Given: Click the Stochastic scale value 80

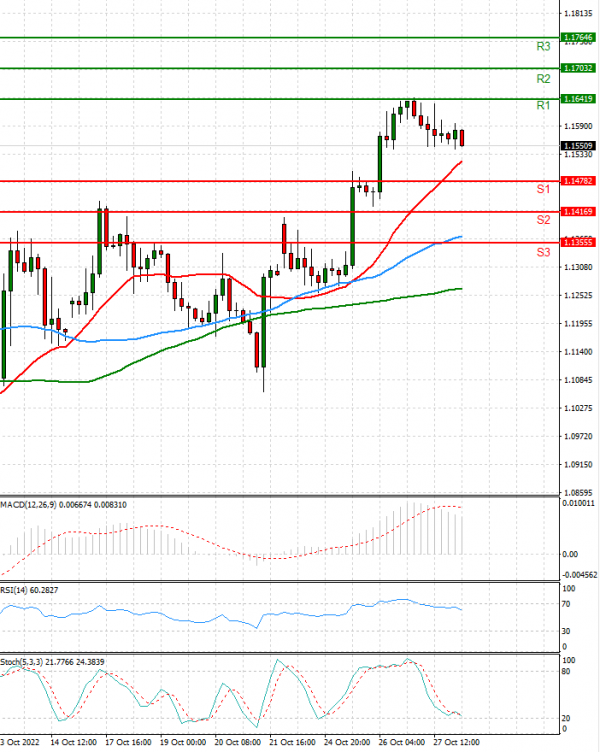Looking at the screenshot, I should (x=566, y=671).
